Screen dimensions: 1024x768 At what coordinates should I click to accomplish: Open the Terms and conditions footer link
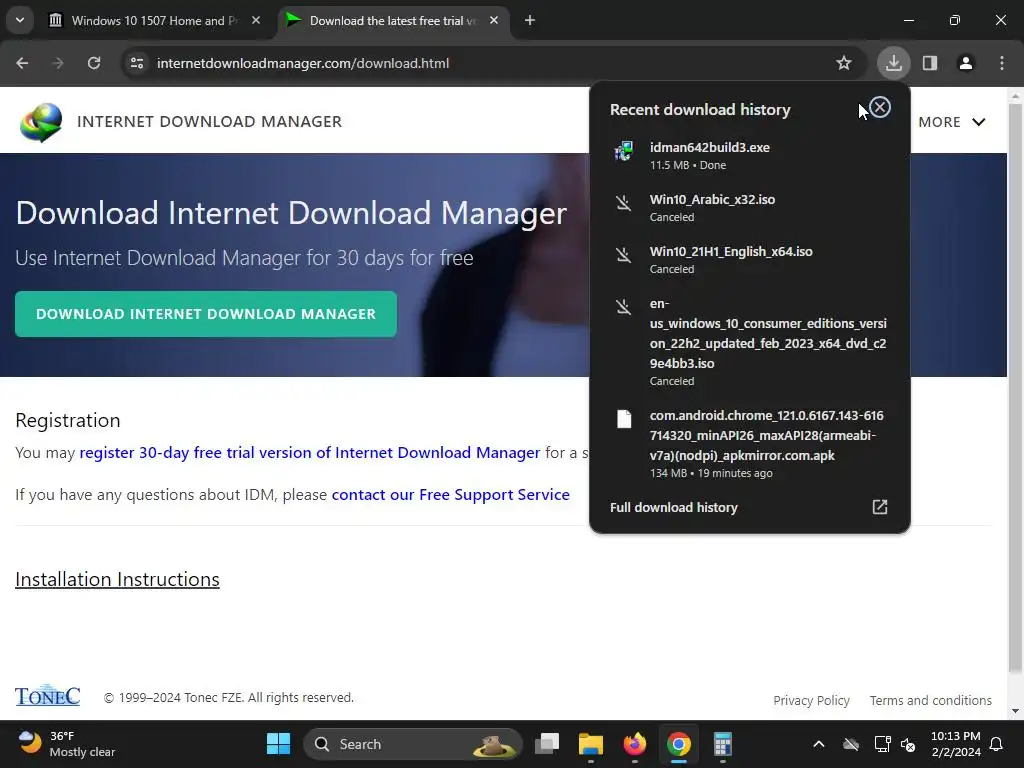[x=931, y=700]
